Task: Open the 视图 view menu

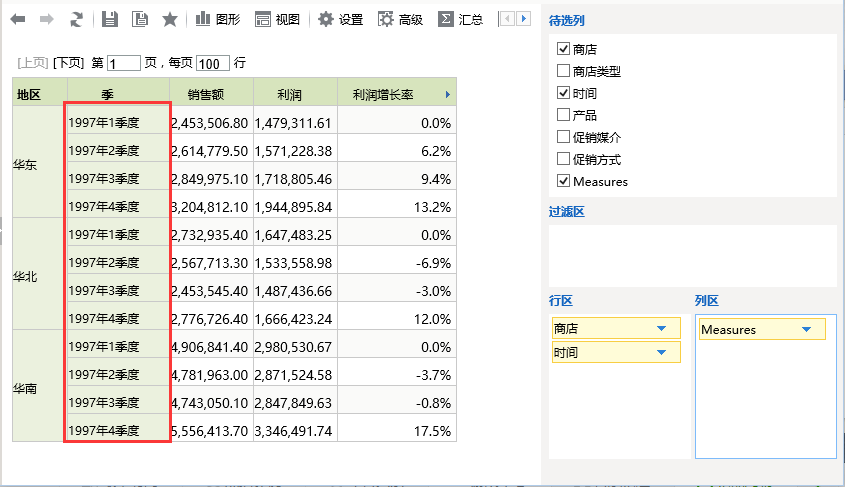Action: (x=277, y=19)
